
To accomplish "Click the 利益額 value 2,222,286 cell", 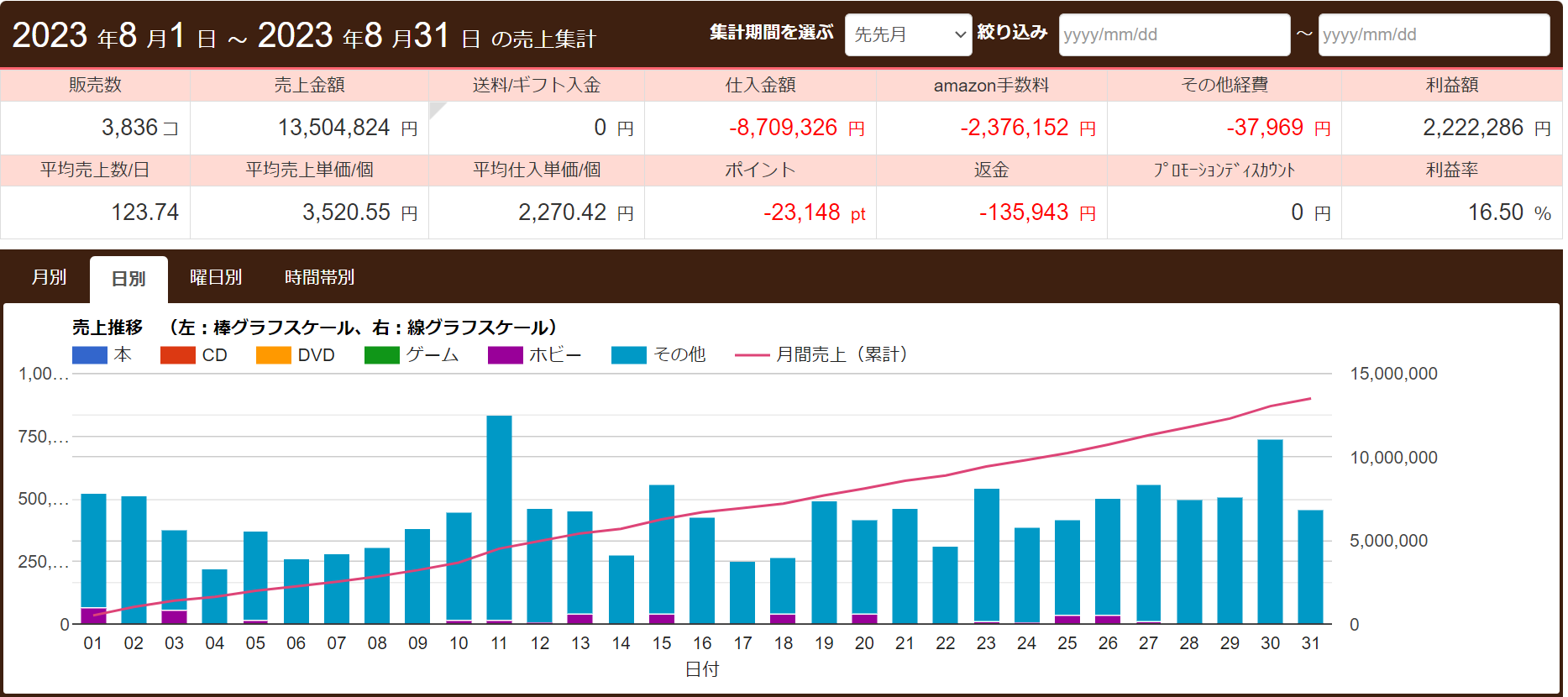I will (1450, 128).
